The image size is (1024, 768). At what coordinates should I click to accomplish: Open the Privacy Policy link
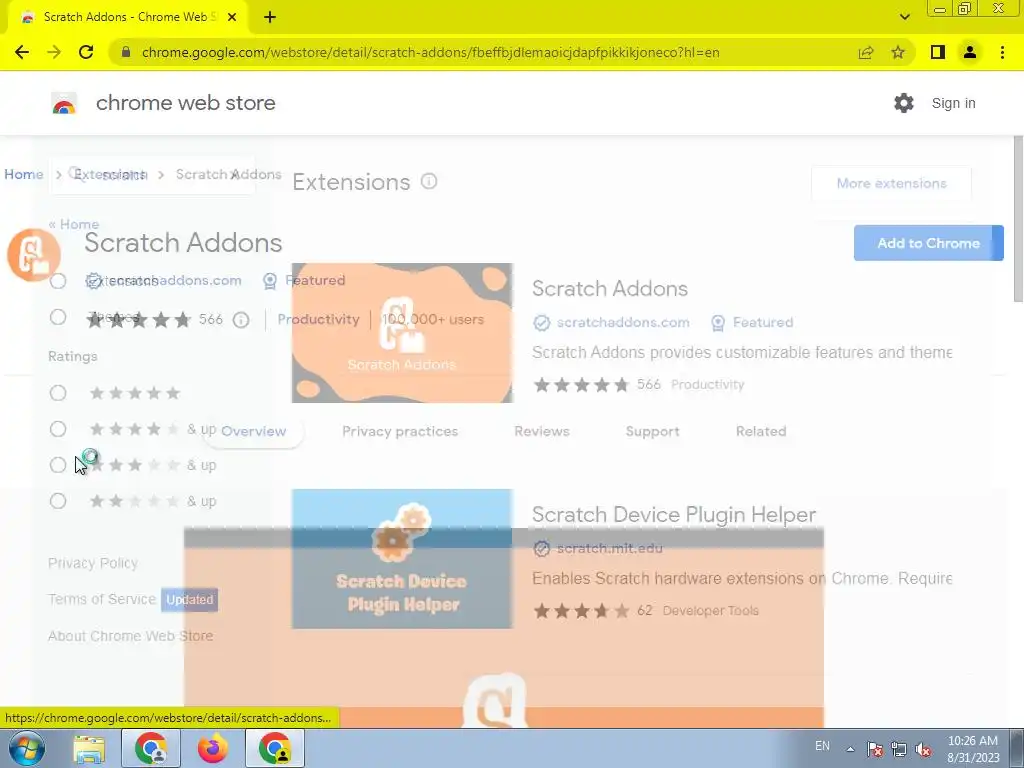point(93,563)
